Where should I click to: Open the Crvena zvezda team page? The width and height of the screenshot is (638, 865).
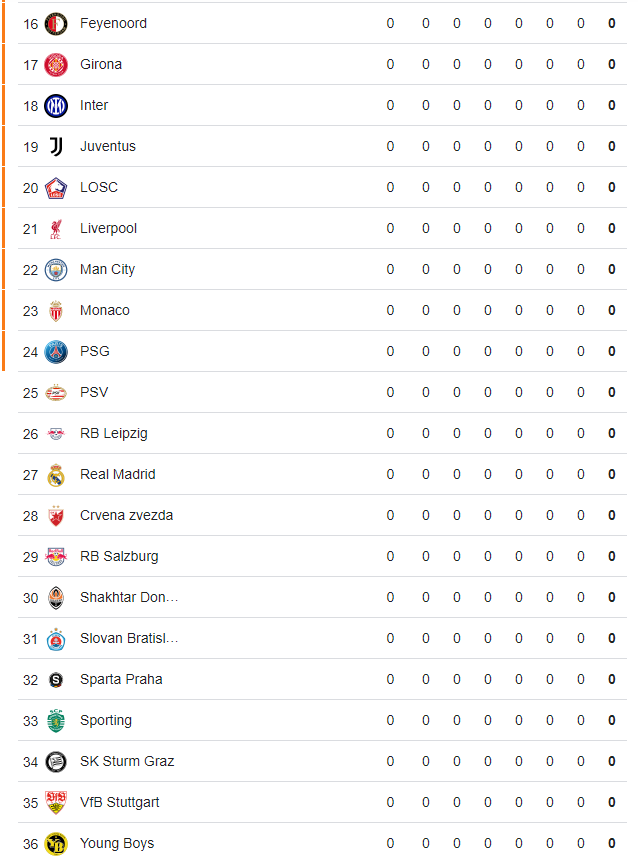pyautogui.click(x=126, y=515)
